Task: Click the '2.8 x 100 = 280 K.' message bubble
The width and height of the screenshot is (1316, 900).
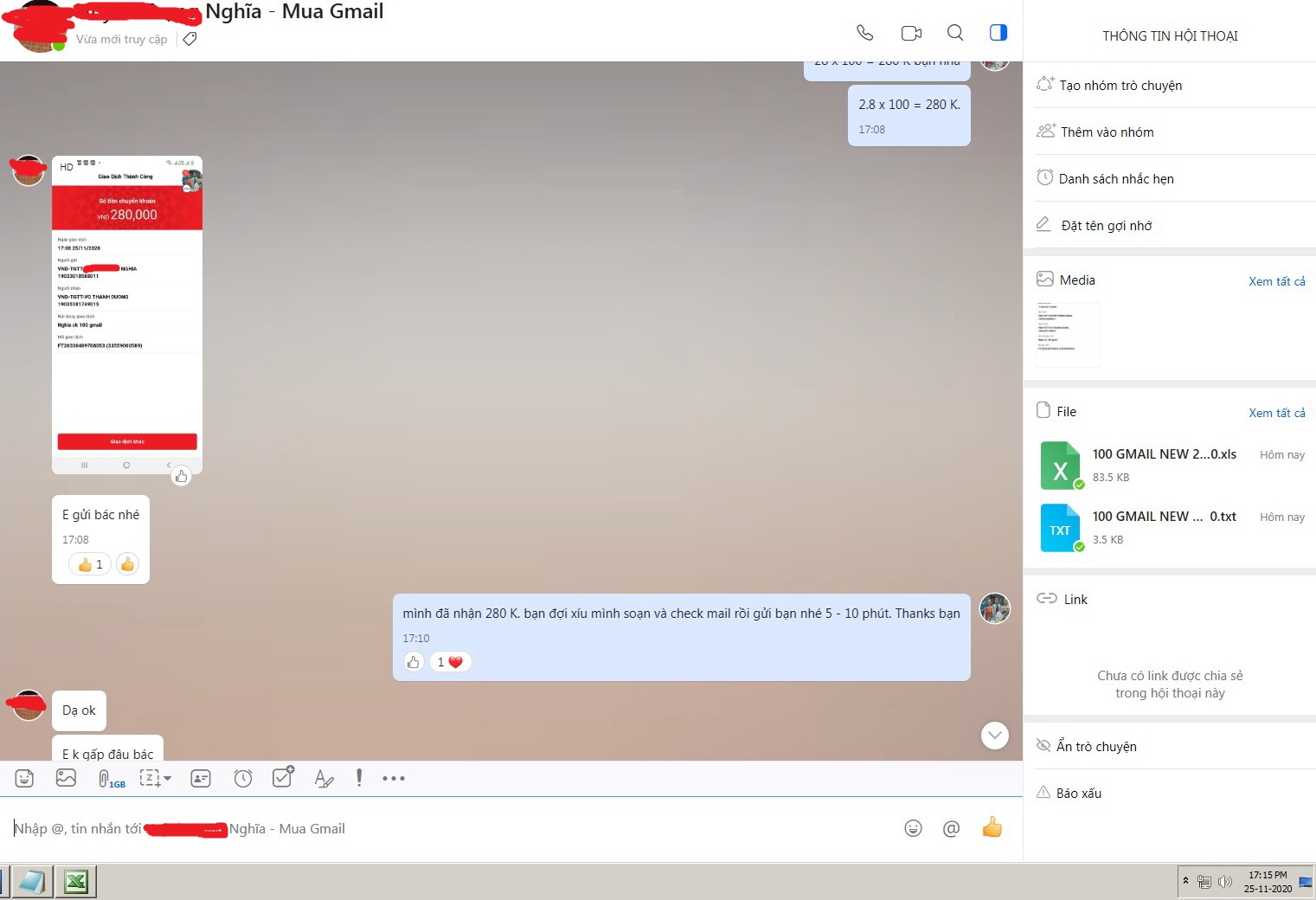Action: pyautogui.click(x=909, y=116)
